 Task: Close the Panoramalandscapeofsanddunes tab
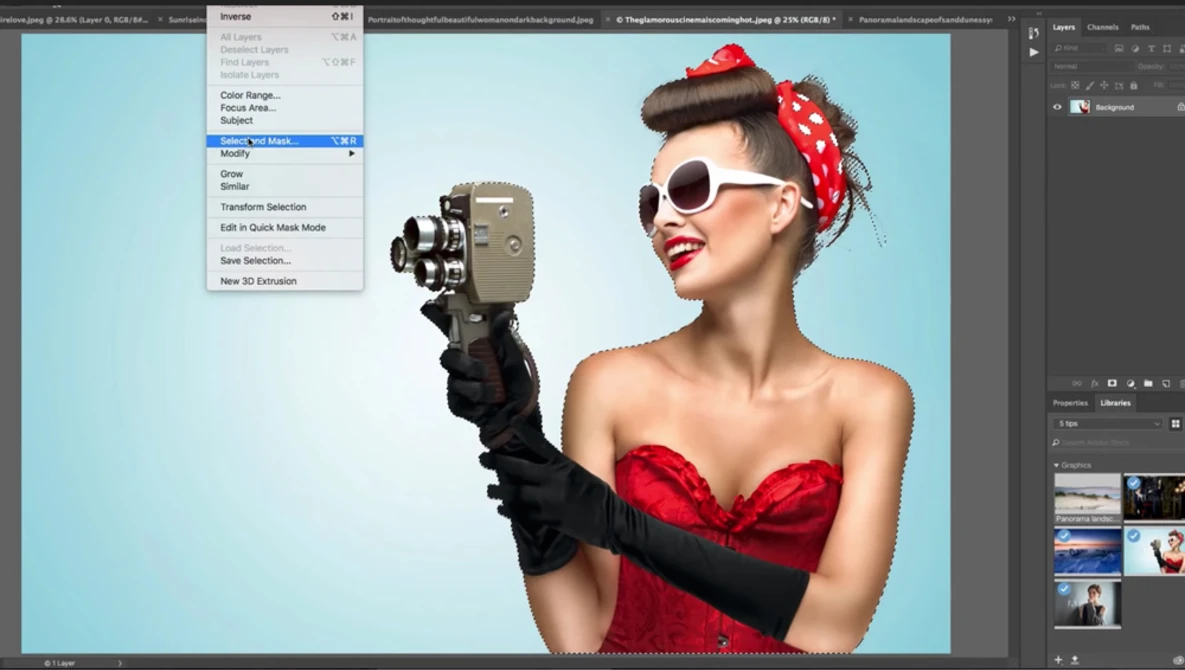850,20
